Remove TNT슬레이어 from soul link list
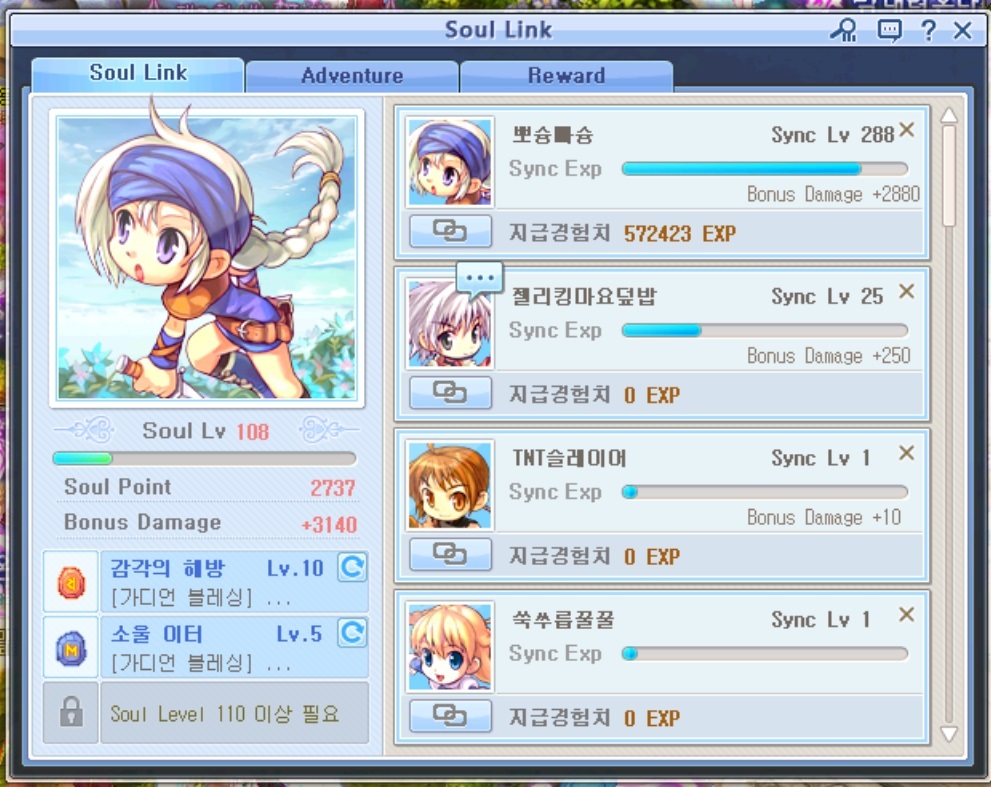This screenshot has height=787, width=991. [906, 453]
